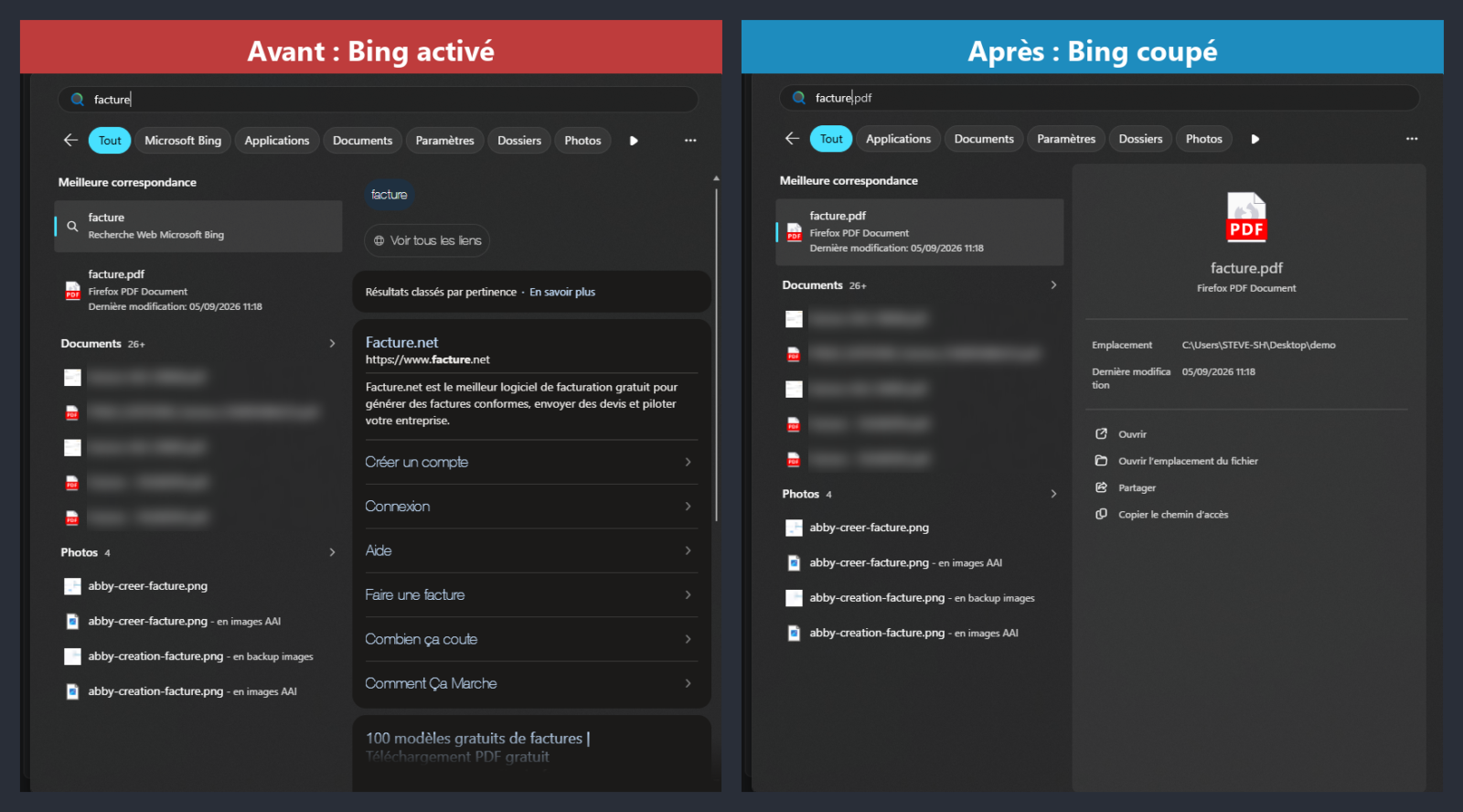Viewport: 1463px width, 812px height.
Task: Click the web search icon beside facture Bing result
Action: [x=72, y=226]
